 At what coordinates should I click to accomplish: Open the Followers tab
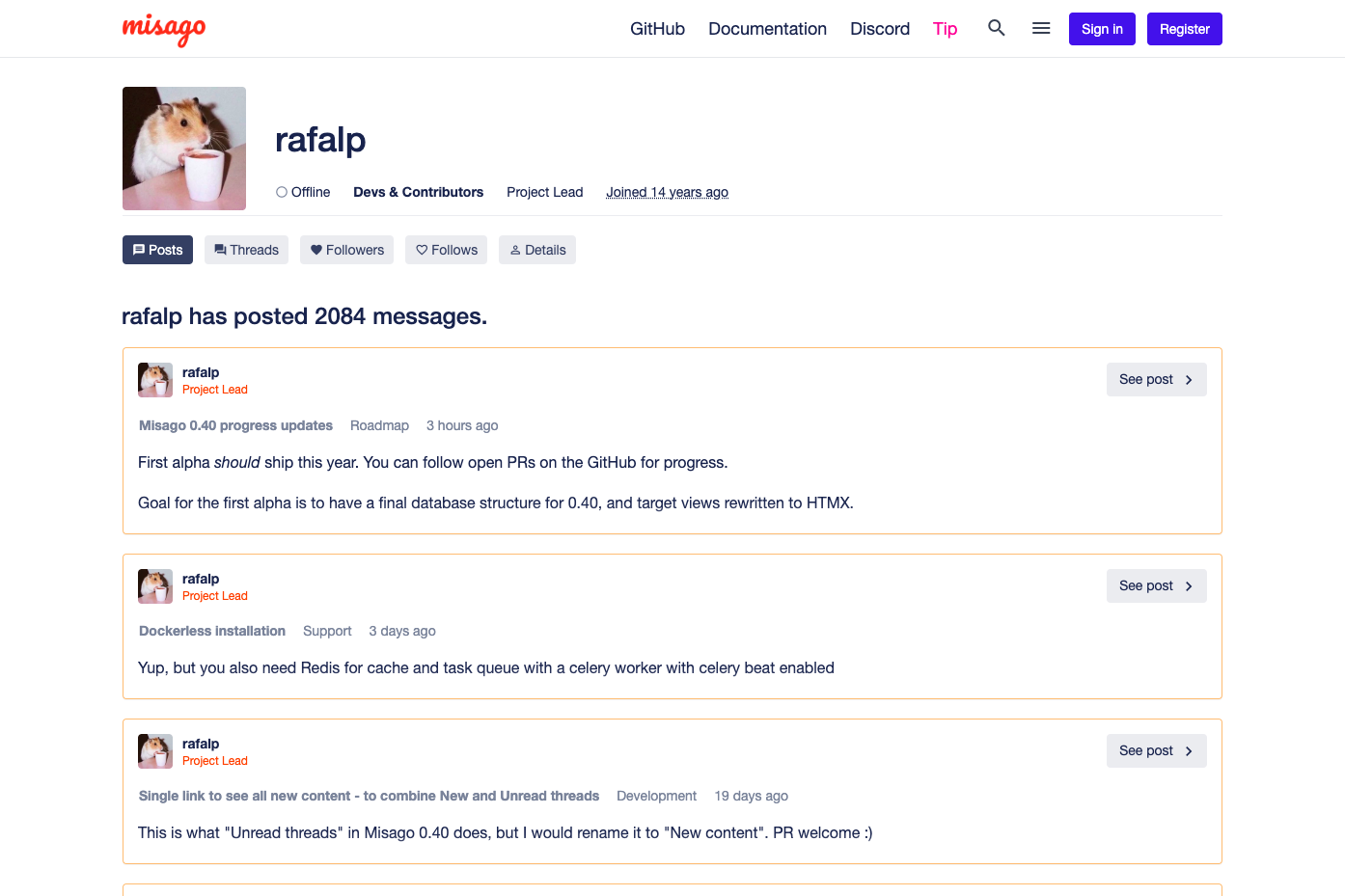pos(346,250)
